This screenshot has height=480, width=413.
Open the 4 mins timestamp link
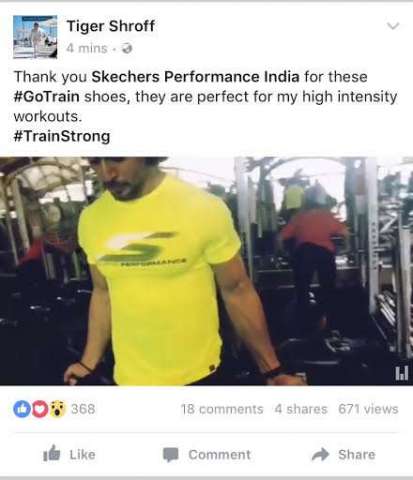87,48
